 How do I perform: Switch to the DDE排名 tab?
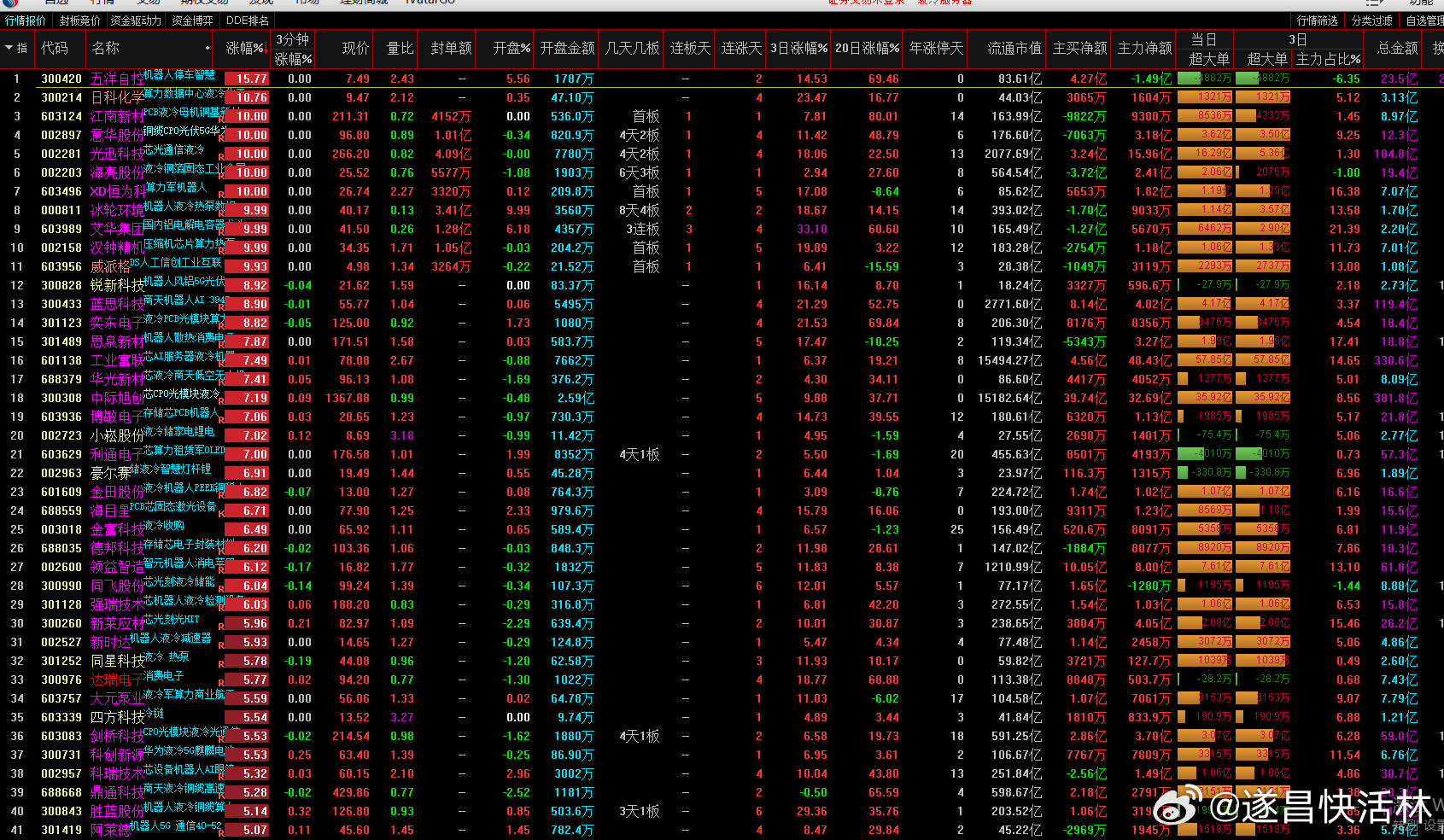[248, 20]
